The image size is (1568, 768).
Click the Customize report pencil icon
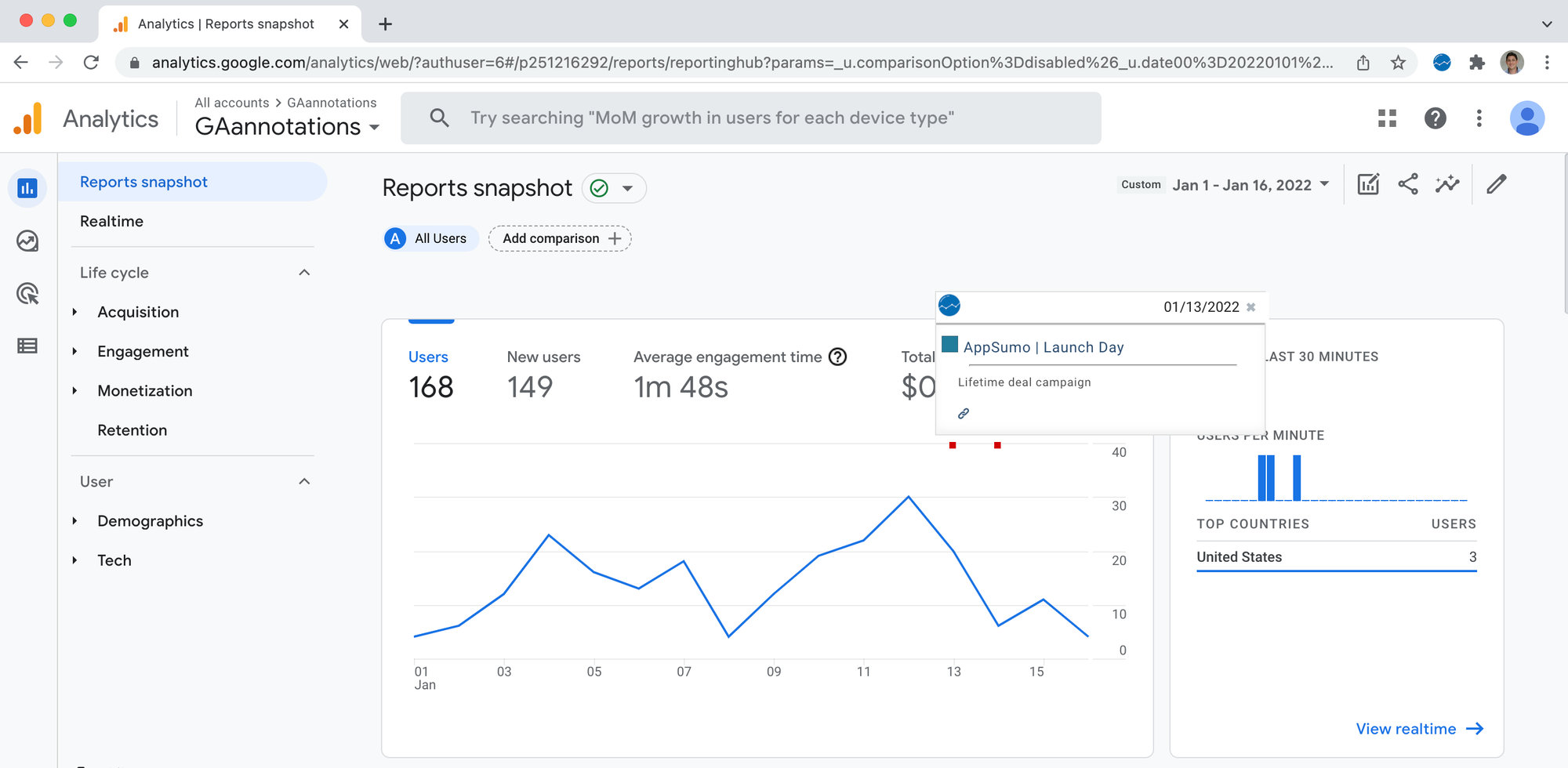(1496, 184)
